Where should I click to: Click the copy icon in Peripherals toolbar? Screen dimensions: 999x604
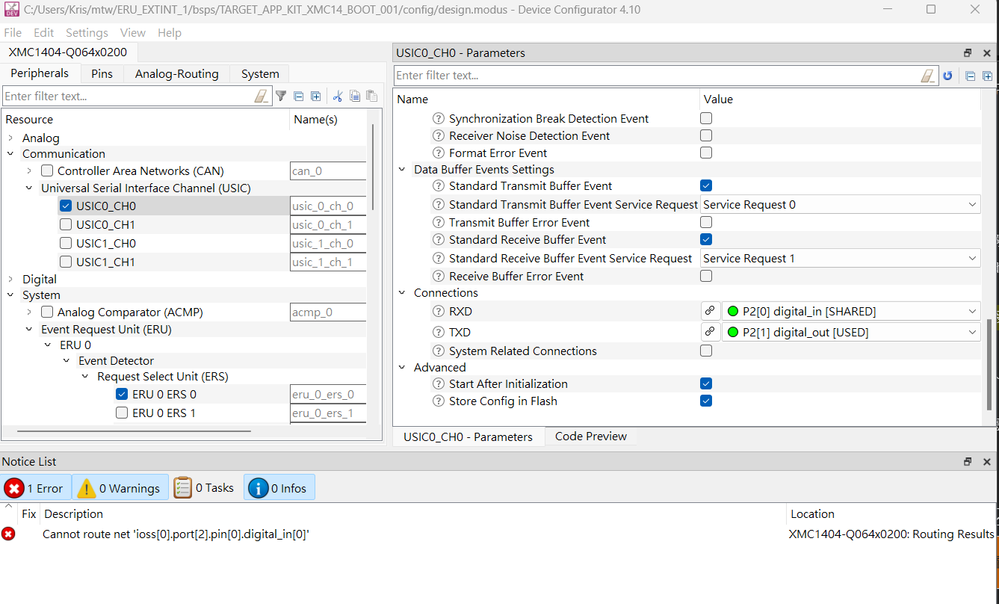354,96
